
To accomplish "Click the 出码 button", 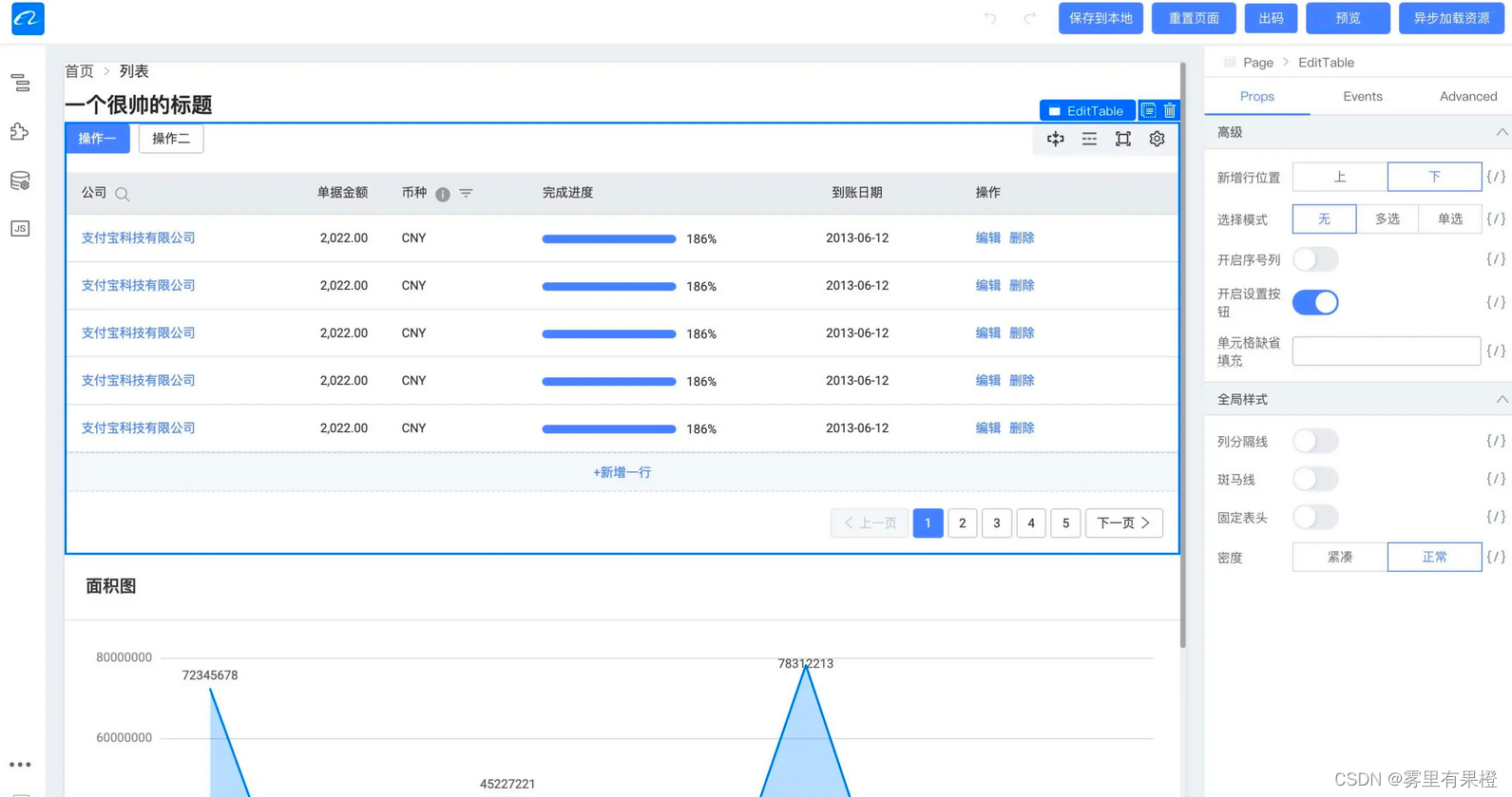I will click(x=1271, y=18).
